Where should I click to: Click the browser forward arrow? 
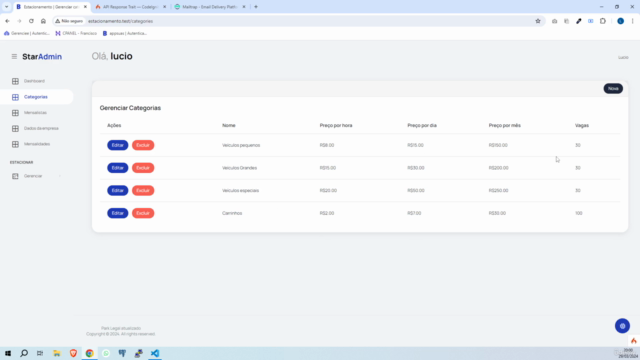pos(19,21)
